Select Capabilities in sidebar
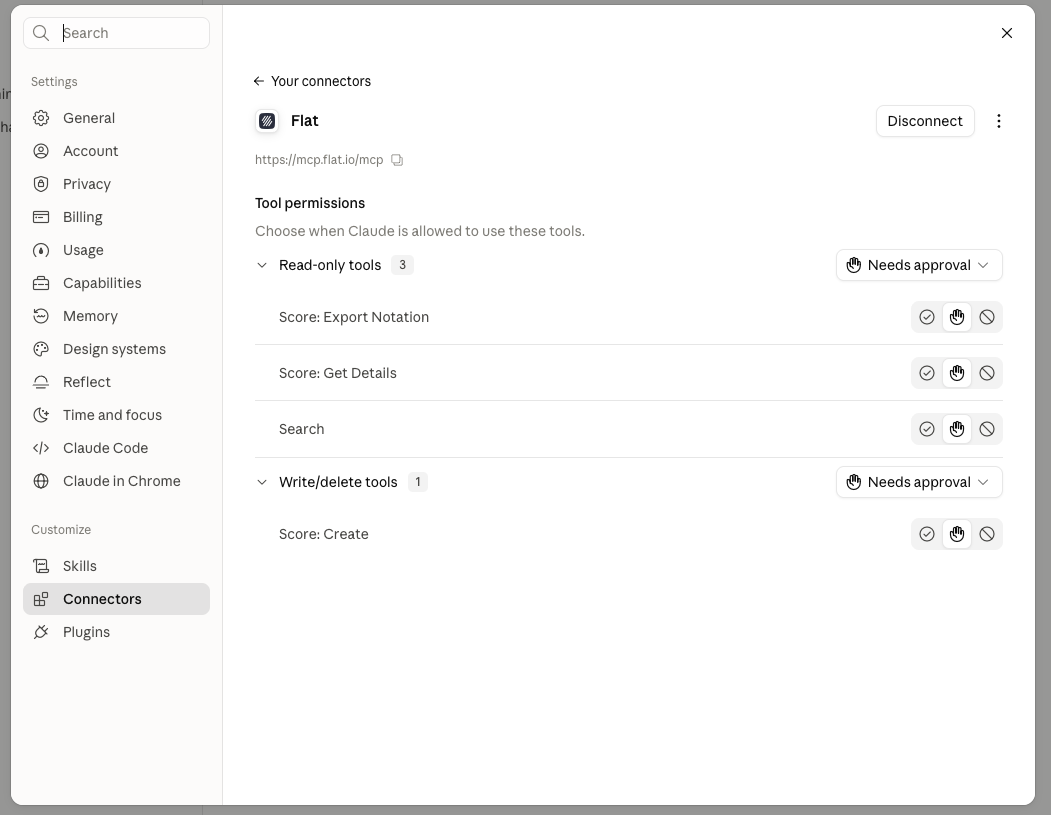1051x815 pixels. coord(117,283)
